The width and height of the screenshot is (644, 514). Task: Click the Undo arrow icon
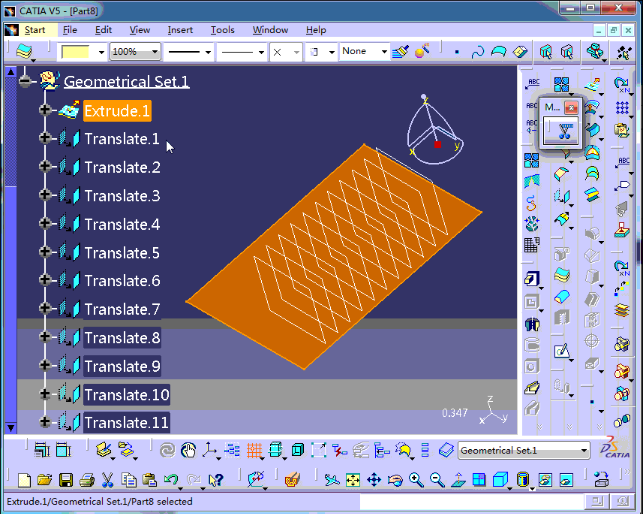(x=171, y=481)
